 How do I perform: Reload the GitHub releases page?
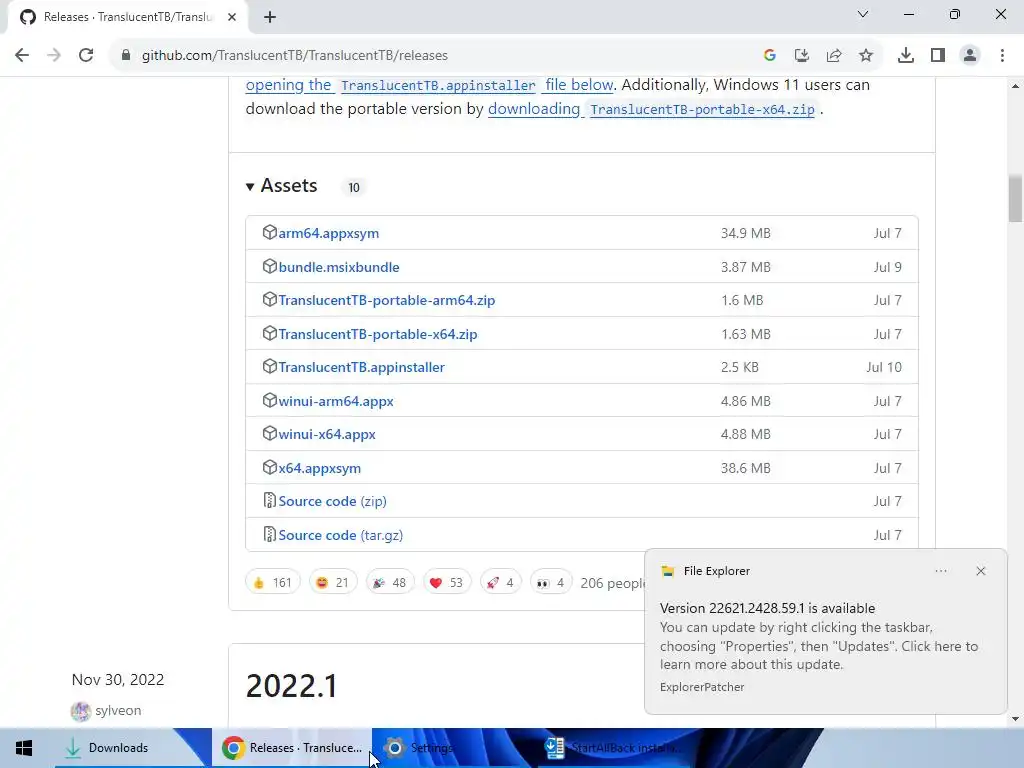86,56
